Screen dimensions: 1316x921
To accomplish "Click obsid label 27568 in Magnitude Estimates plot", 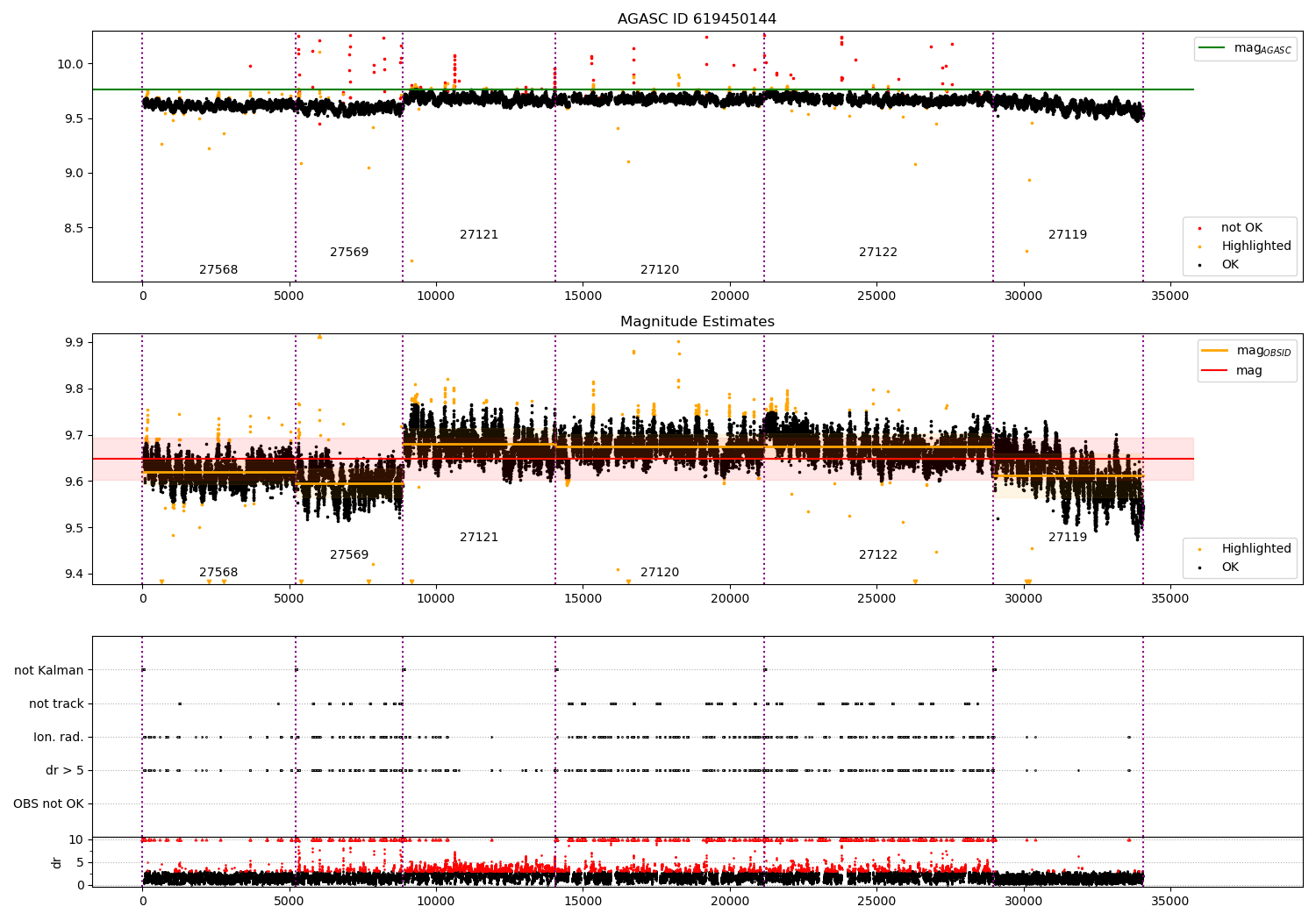I will (x=218, y=573).
